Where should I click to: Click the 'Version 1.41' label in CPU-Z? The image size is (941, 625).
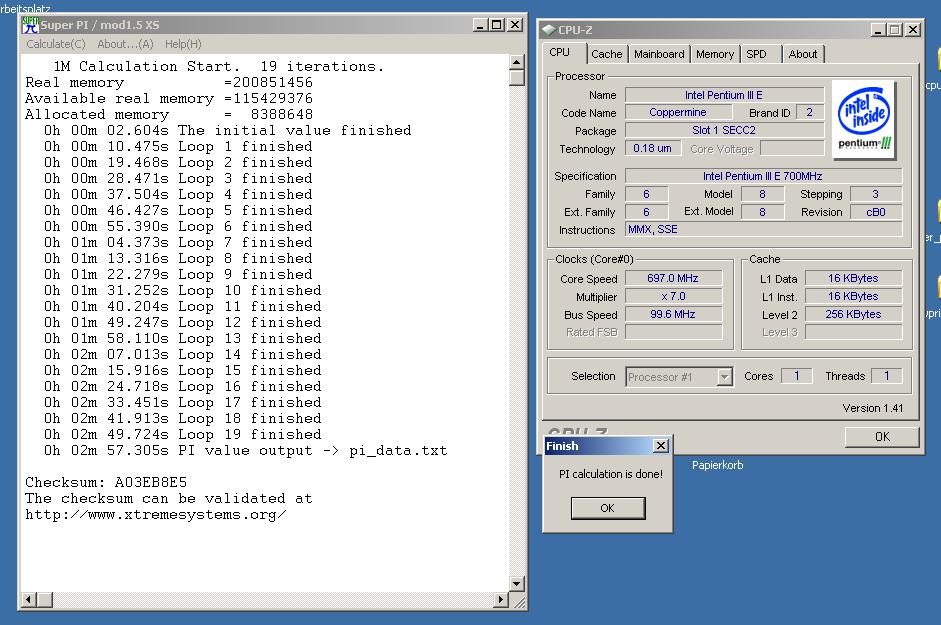[x=873, y=408]
